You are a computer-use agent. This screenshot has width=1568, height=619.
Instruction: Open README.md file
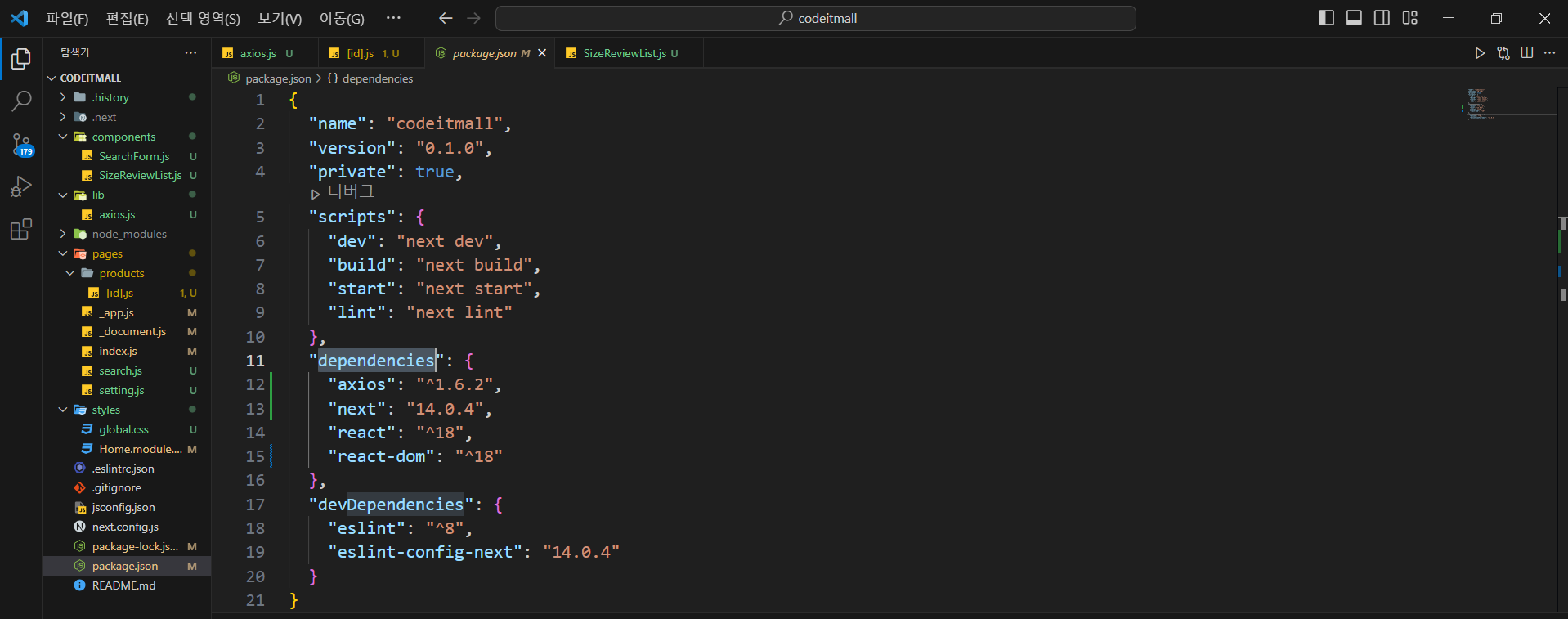point(127,585)
